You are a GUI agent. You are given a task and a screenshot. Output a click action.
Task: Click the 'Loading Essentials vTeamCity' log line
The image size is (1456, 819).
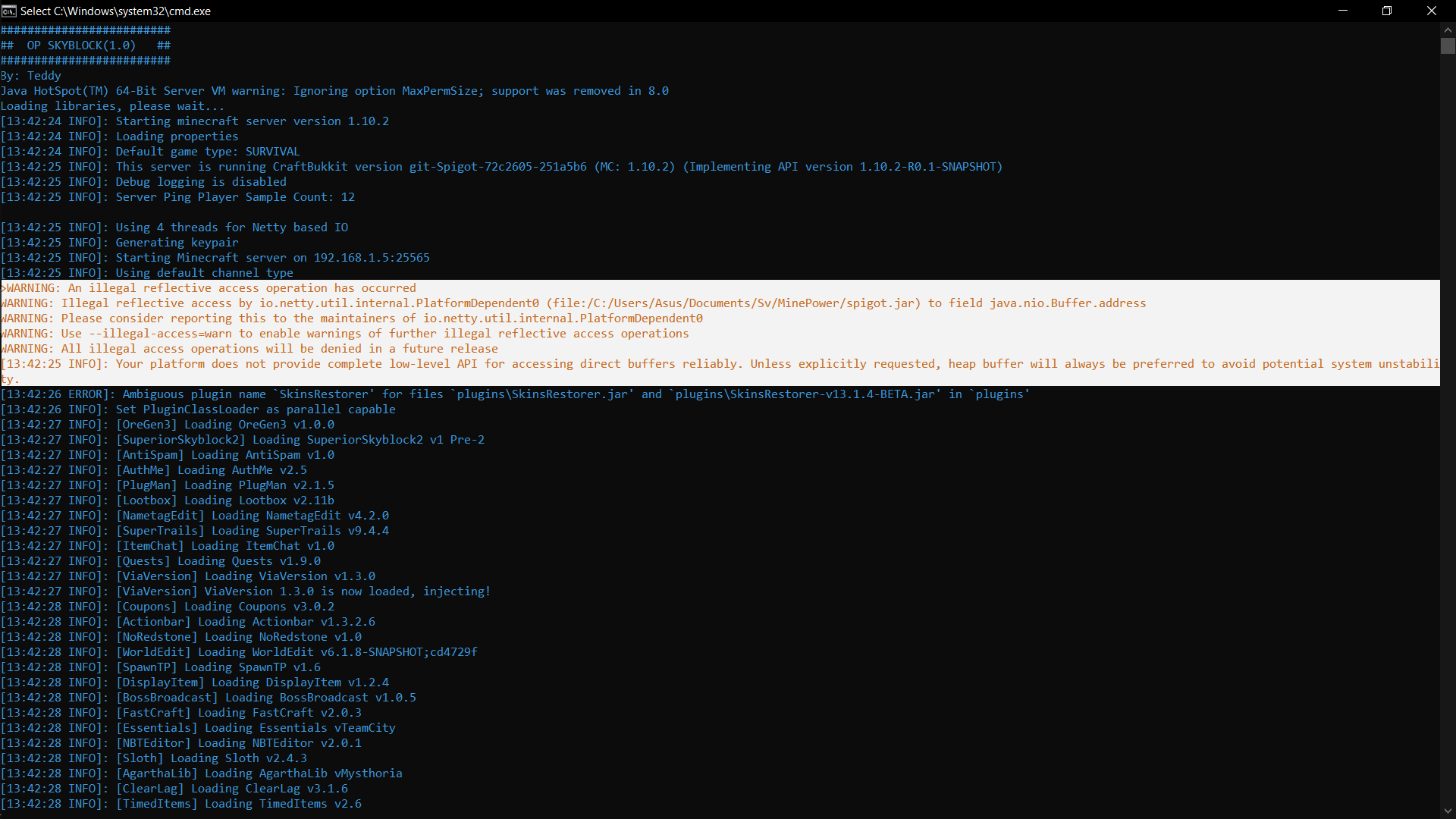click(256, 728)
